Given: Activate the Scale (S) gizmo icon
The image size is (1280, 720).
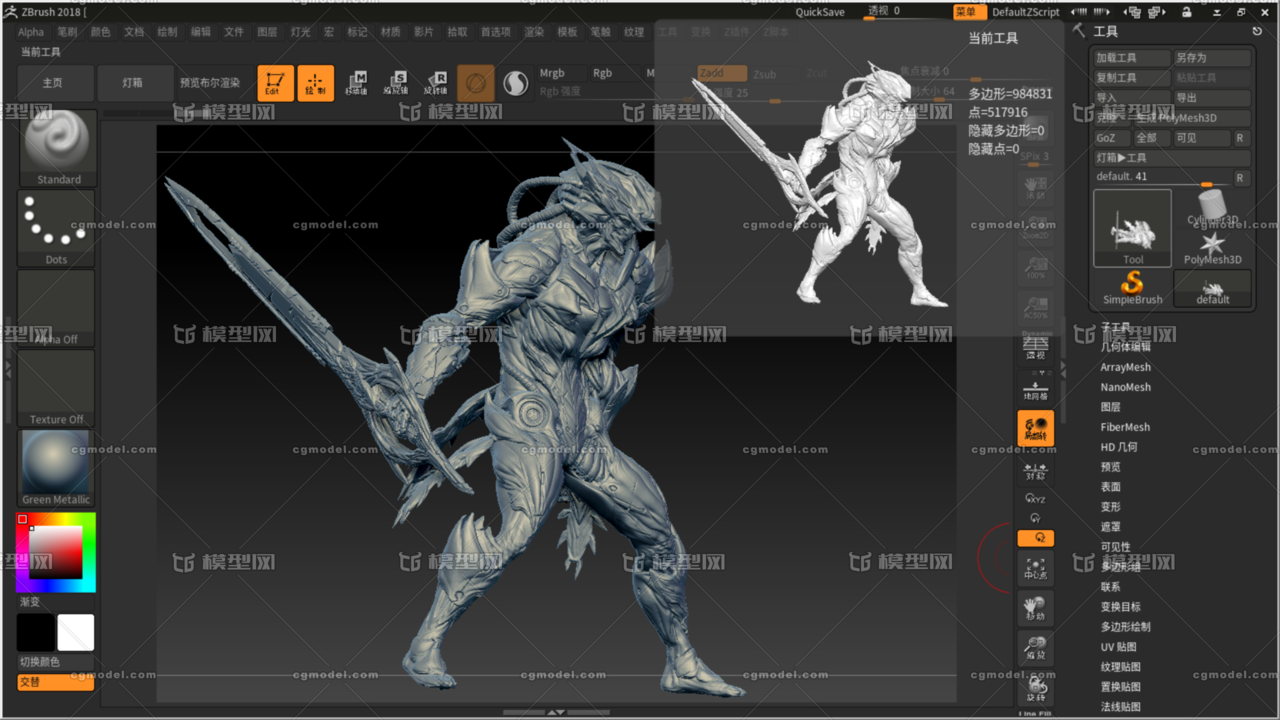Looking at the screenshot, I should (x=396, y=83).
